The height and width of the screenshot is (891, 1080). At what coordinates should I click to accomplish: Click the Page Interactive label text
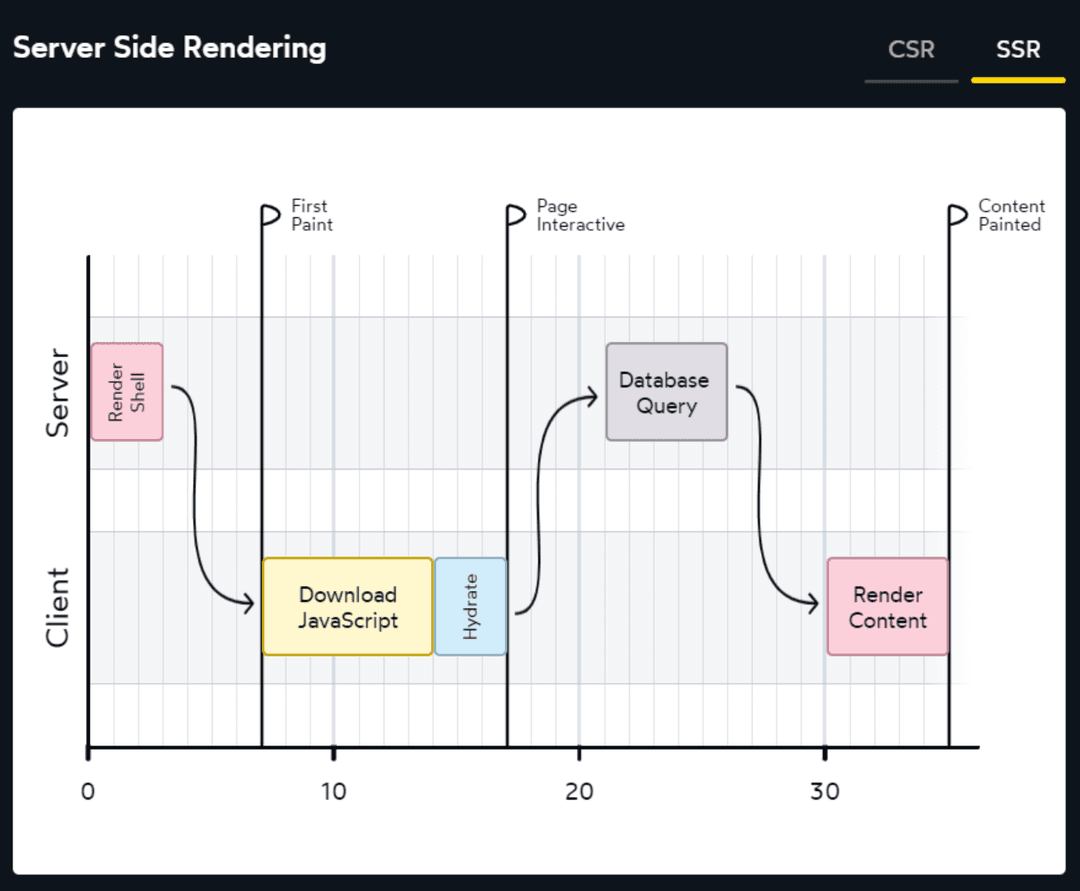point(580,215)
